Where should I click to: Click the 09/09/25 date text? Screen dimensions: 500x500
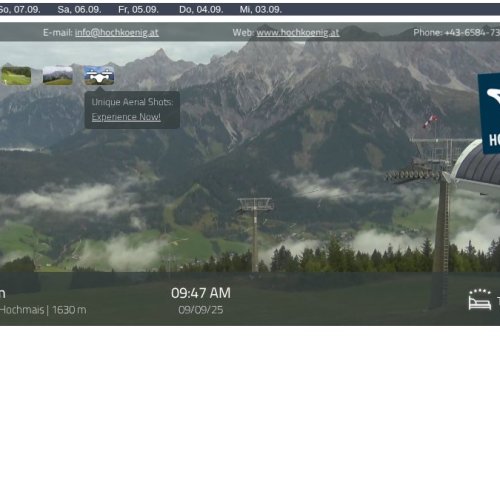click(x=201, y=310)
